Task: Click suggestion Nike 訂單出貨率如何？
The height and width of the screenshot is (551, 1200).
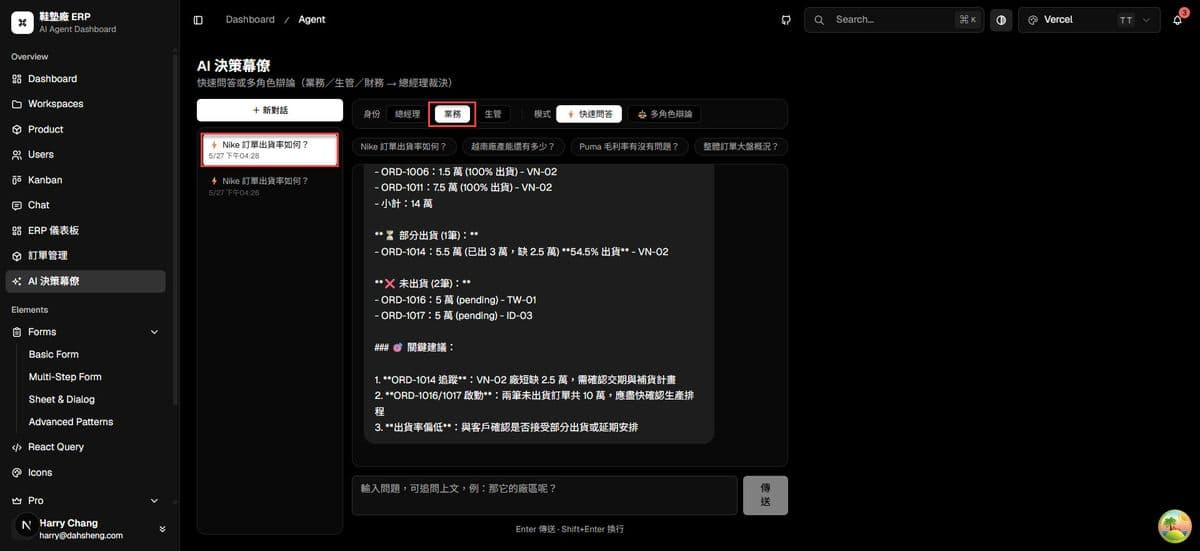Action: (403, 146)
